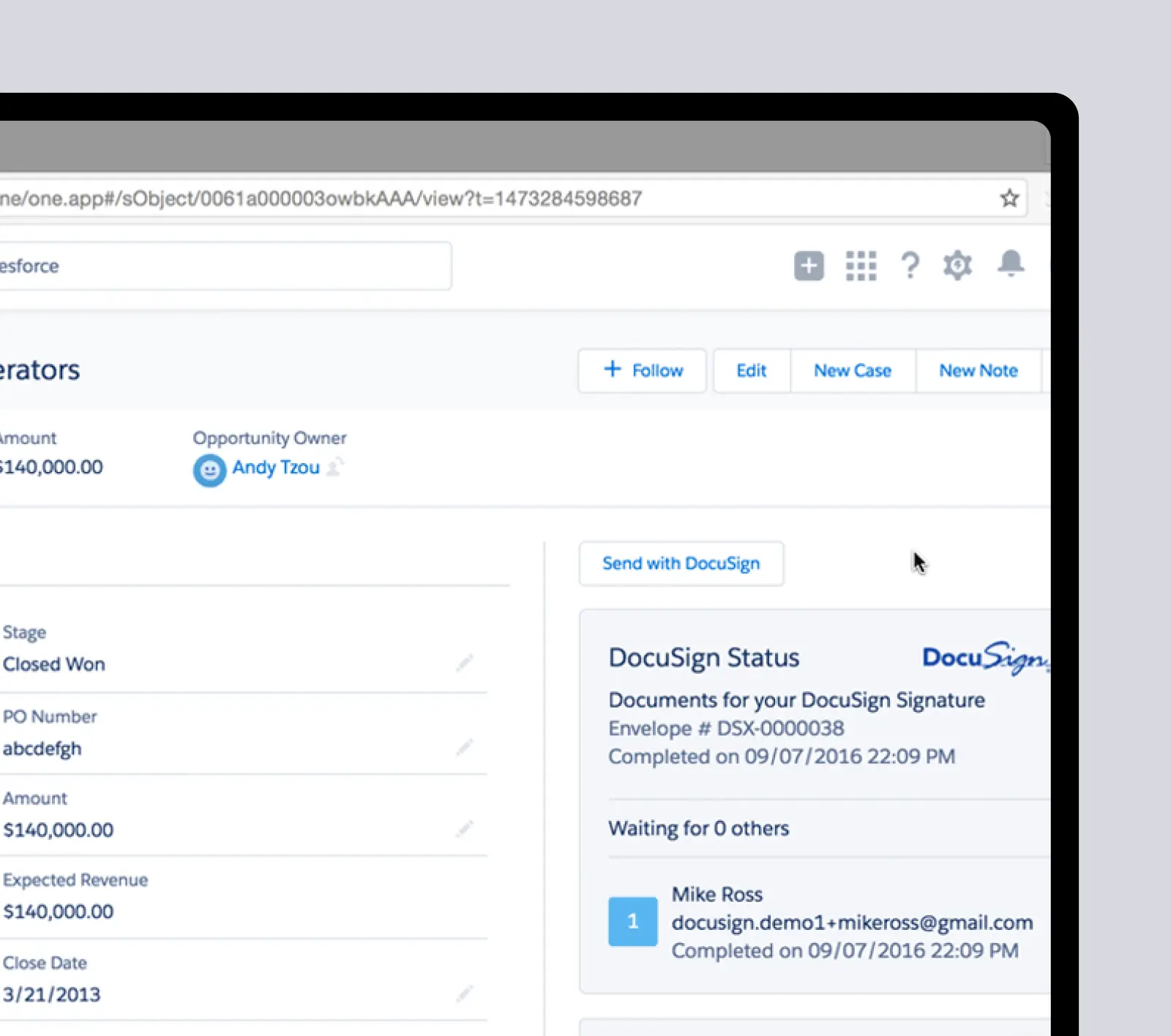Show notifications with the bell icon
1171x1036 pixels.
1011,264
